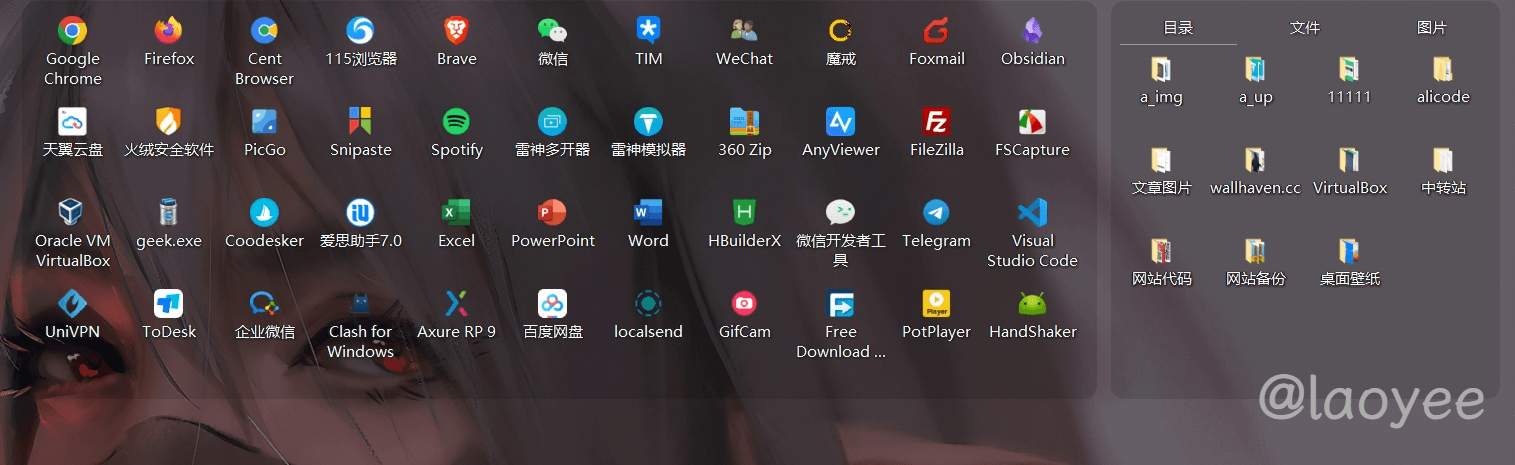Open Clash for Windows icon
This screenshot has height=465, width=1515.
[x=360, y=304]
